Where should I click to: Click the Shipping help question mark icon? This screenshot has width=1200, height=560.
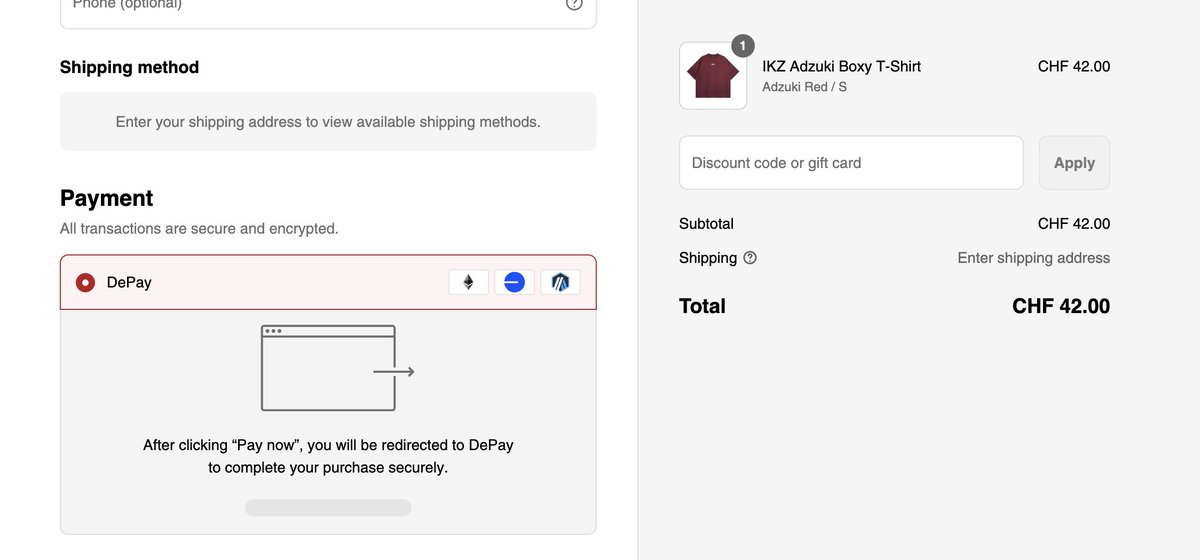tap(750, 258)
